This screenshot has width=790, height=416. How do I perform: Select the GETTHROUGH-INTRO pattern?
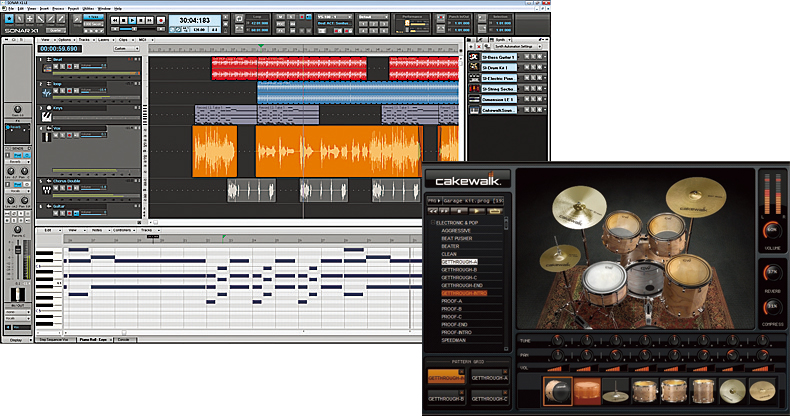(464, 293)
